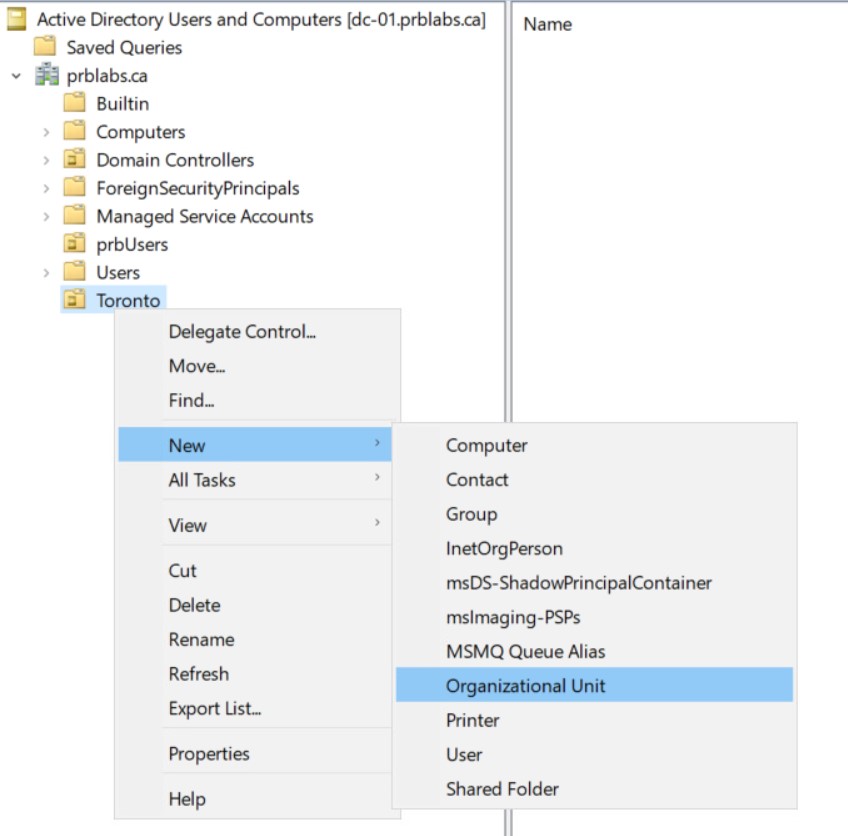Click the Managed Service Accounts folder icon
This screenshot has height=836, width=848.
pyautogui.click(x=74, y=216)
